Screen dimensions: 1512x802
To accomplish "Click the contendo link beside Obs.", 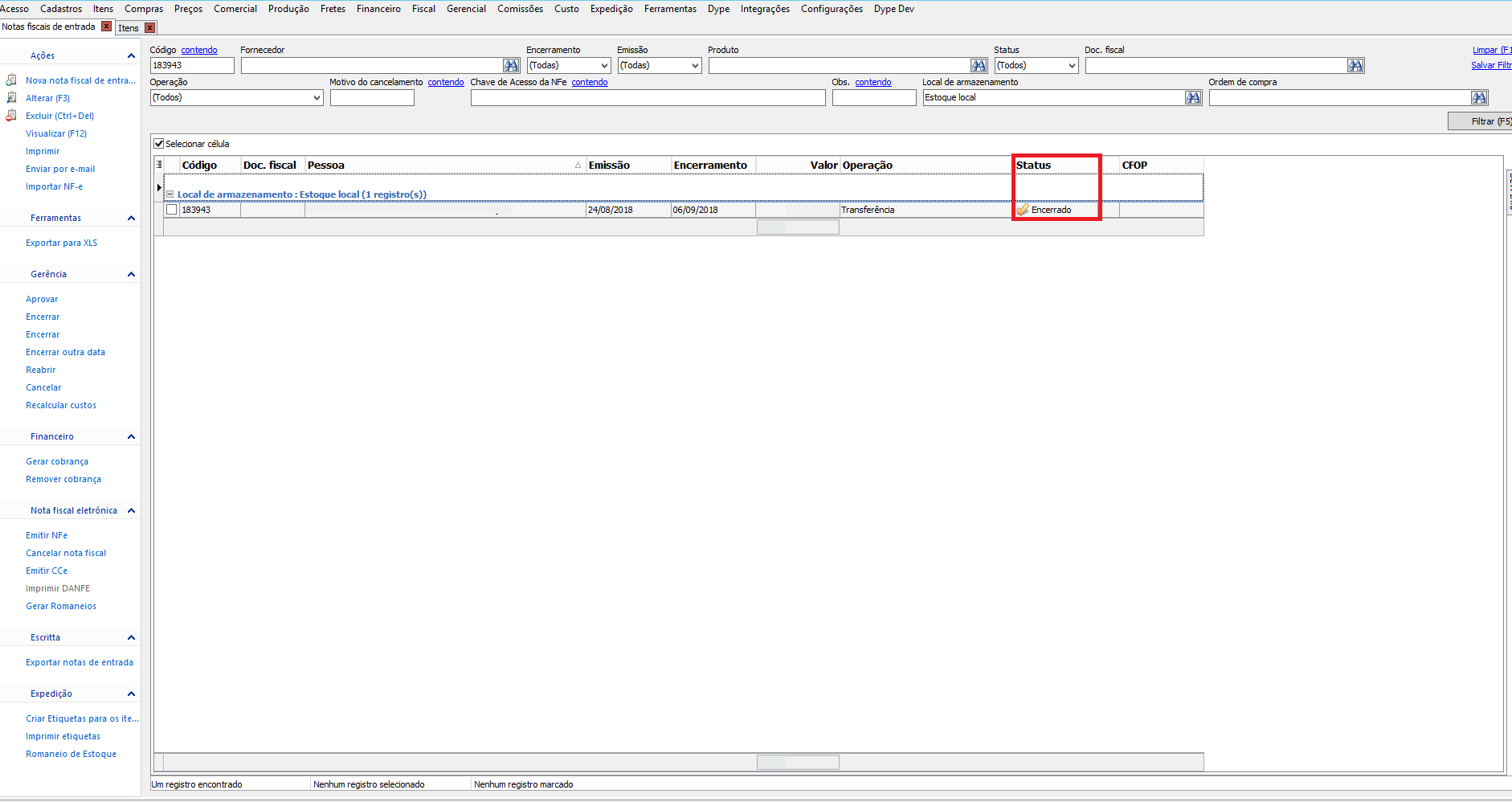I will coord(873,82).
